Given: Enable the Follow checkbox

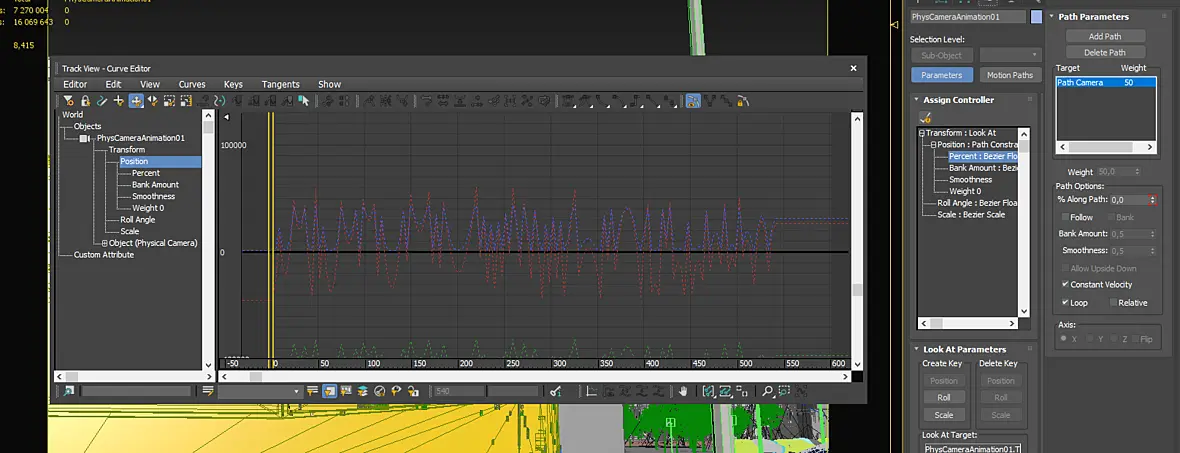Looking at the screenshot, I should coord(1065,217).
